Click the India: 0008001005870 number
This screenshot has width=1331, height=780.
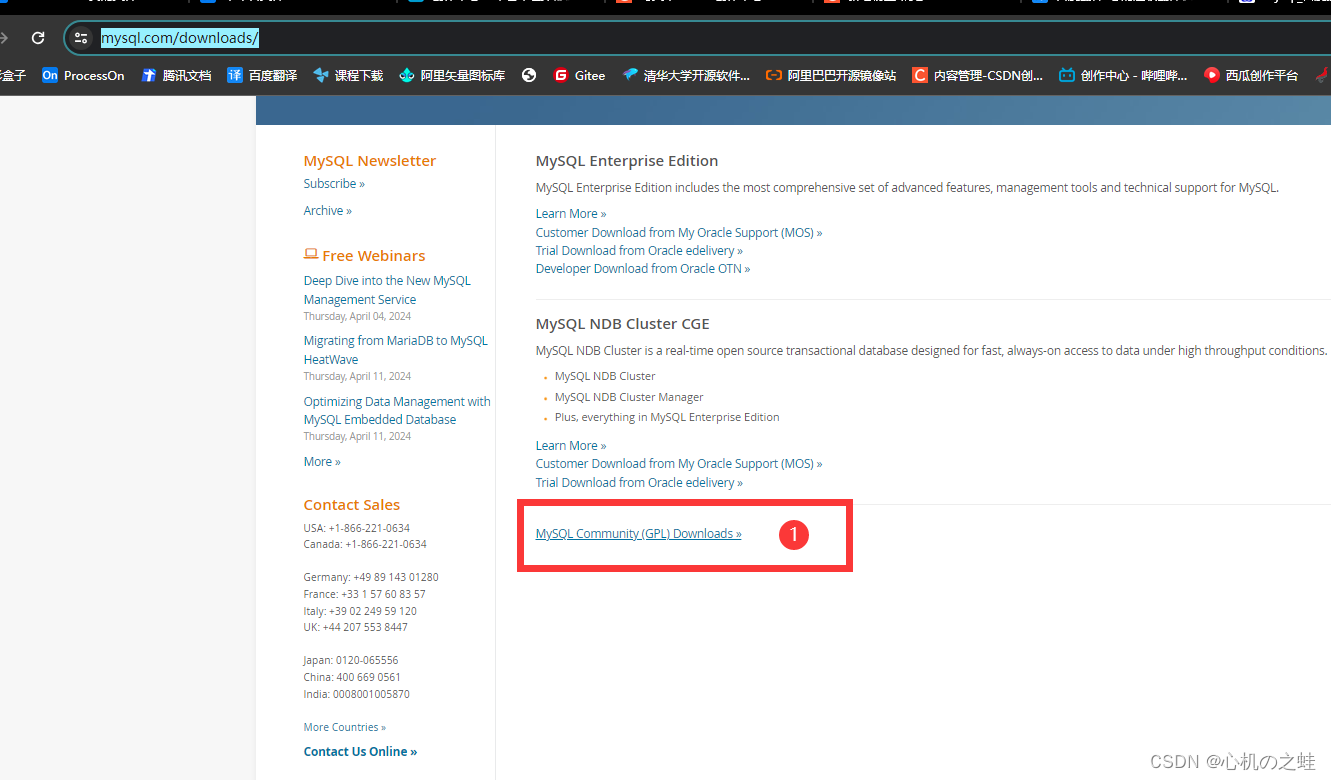[x=357, y=694]
